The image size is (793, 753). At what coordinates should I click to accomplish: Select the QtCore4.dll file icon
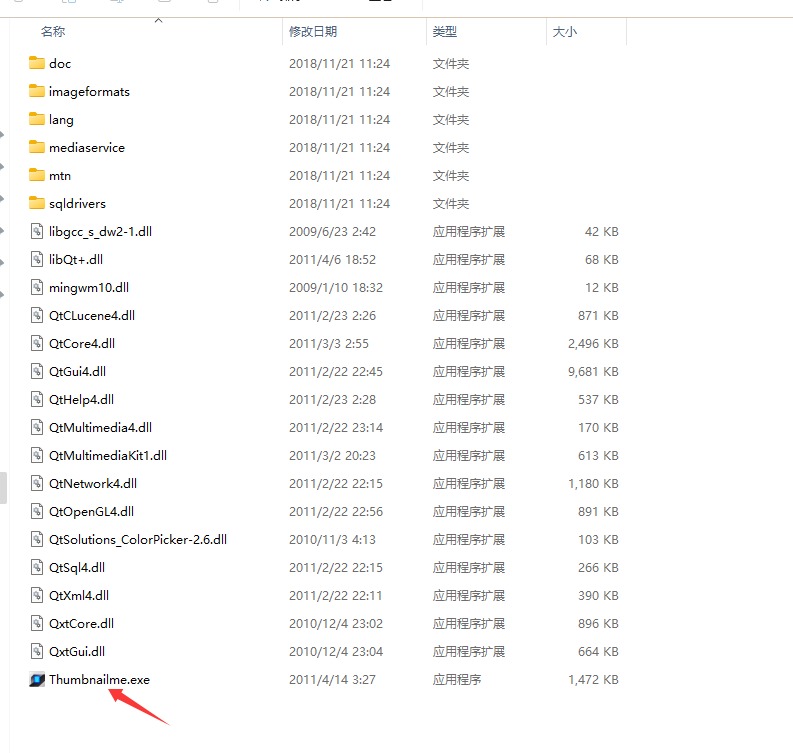(x=37, y=343)
